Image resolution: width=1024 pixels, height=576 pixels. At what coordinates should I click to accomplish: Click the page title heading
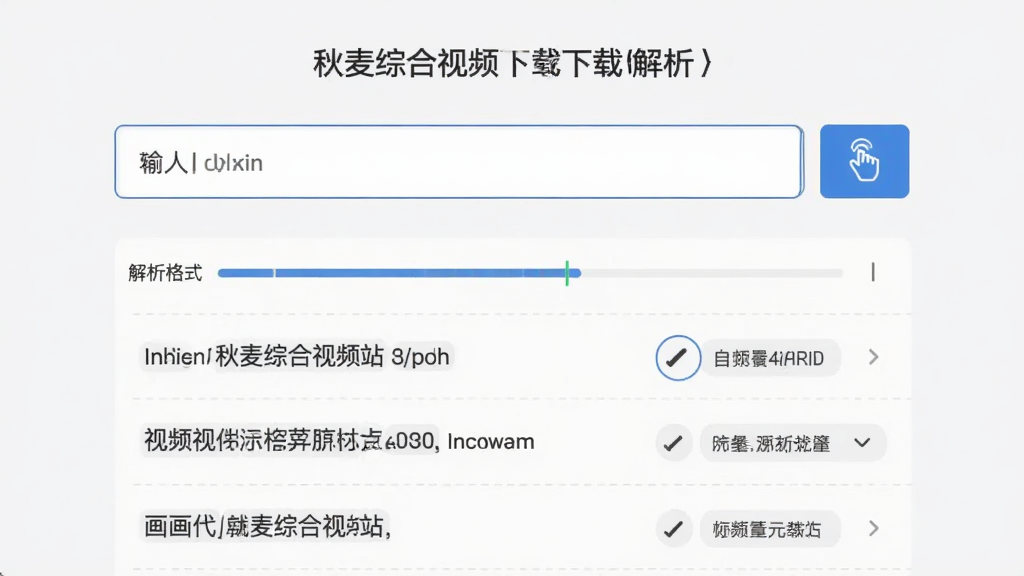tap(513, 64)
